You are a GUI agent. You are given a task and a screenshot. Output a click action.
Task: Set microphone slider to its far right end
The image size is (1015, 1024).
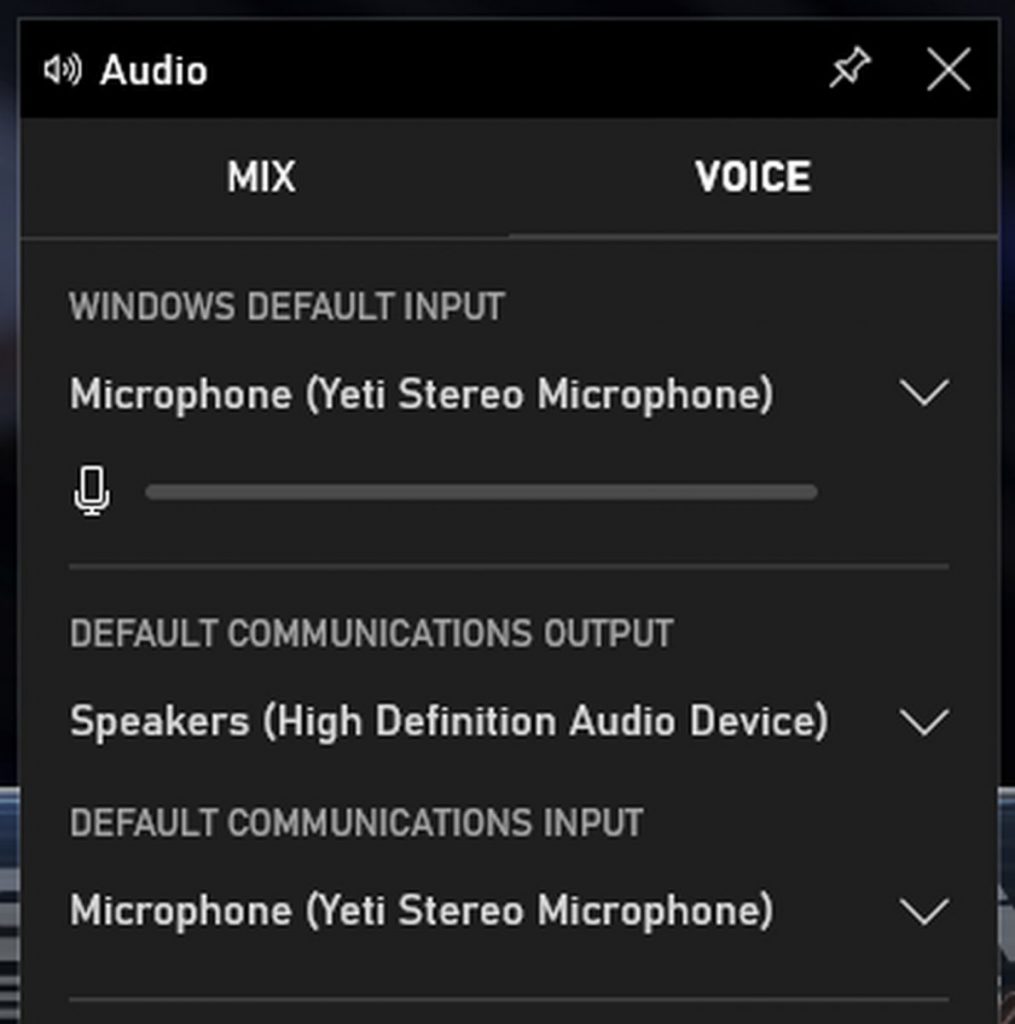(813, 492)
